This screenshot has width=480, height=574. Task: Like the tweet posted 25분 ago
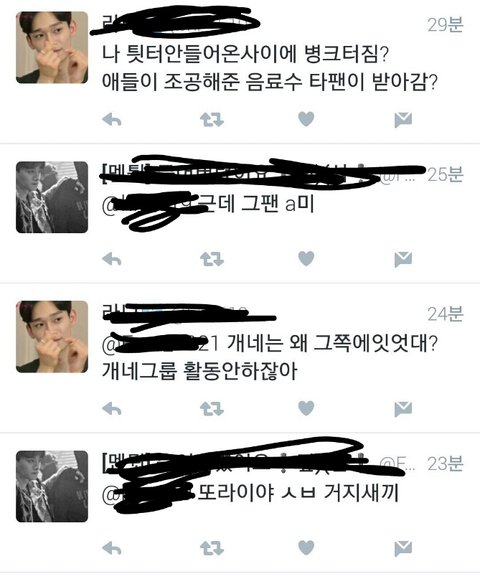pos(306,258)
